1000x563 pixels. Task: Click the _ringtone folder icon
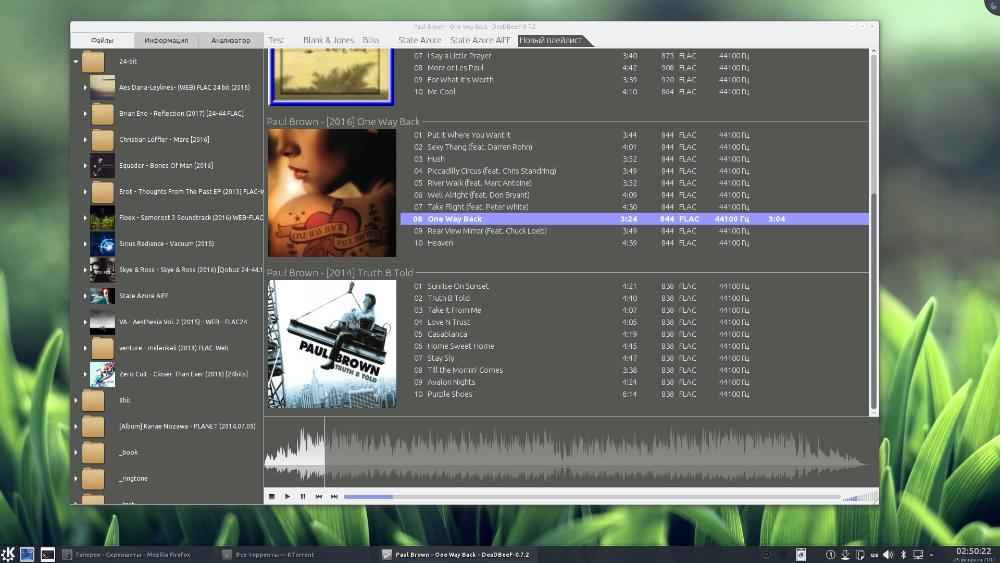93,479
